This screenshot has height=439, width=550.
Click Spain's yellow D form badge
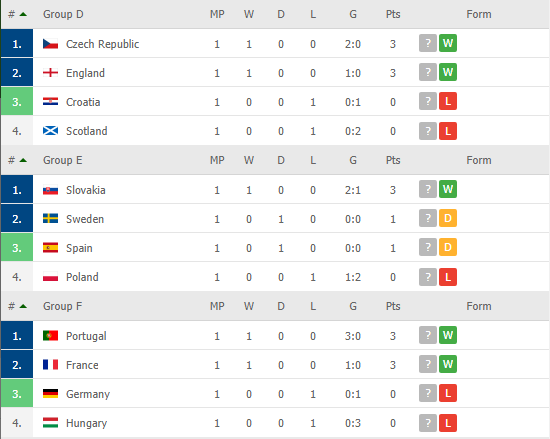pyautogui.click(x=448, y=247)
